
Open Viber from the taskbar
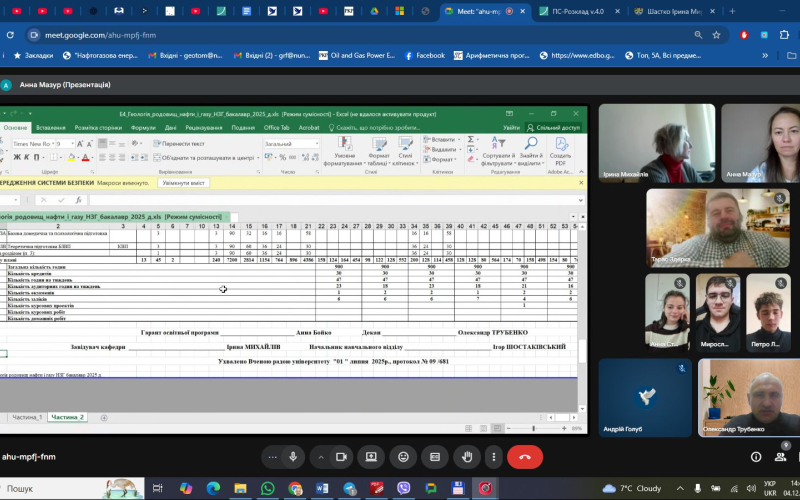click(403, 489)
